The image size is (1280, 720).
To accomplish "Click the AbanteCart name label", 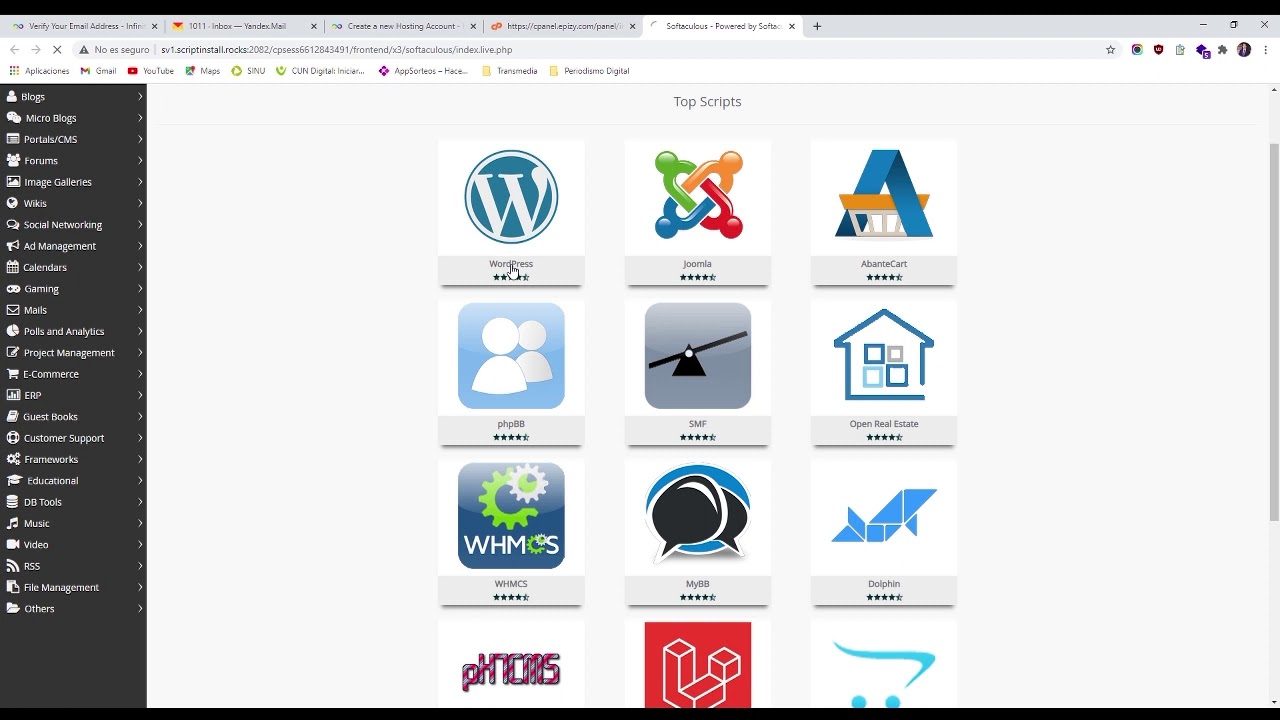I will (x=884, y=264).
